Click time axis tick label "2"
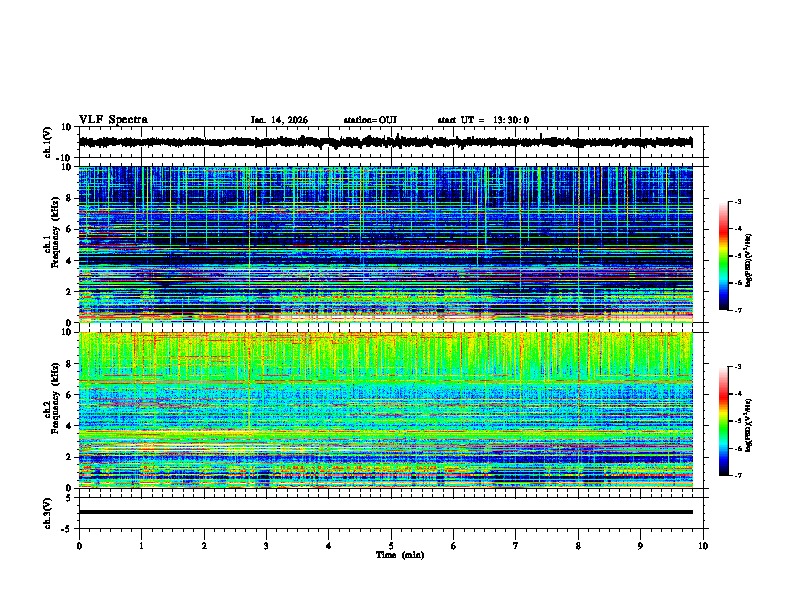This screenshot has width=792, height=612. (204, 546)
